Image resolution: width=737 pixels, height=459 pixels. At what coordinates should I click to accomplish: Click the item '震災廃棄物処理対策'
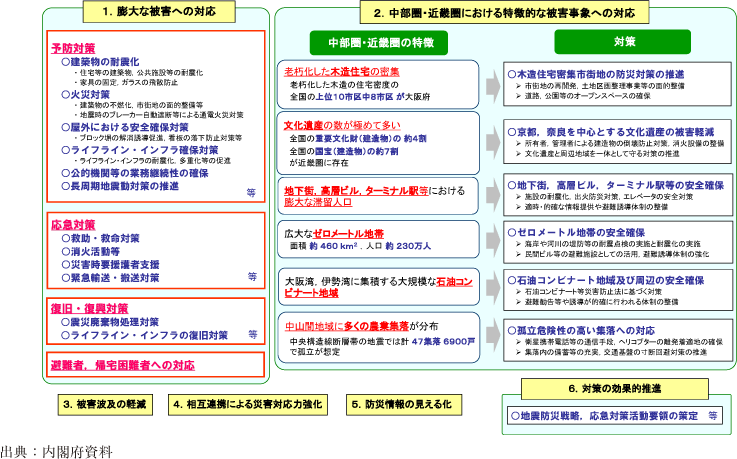point(110,322)
